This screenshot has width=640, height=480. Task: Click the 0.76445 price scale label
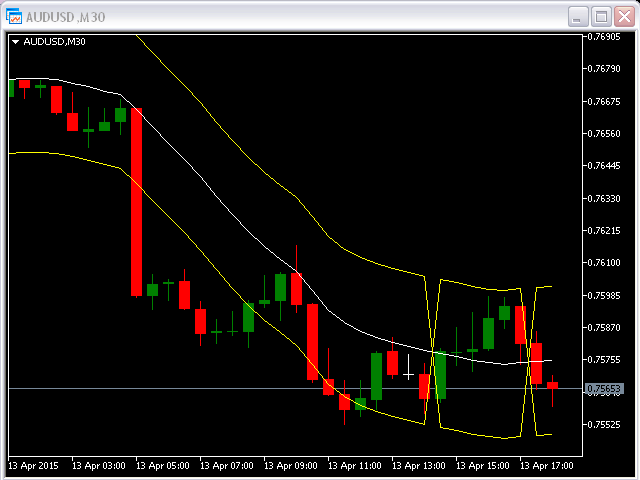click(604, 166)
